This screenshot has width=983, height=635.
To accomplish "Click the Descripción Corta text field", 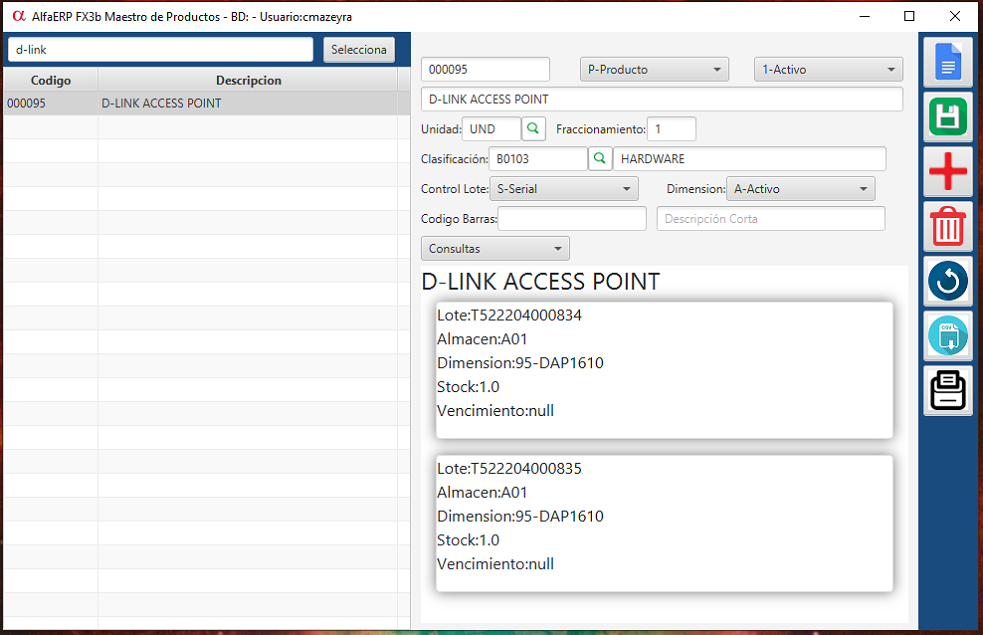I will [x=770, y=219].
